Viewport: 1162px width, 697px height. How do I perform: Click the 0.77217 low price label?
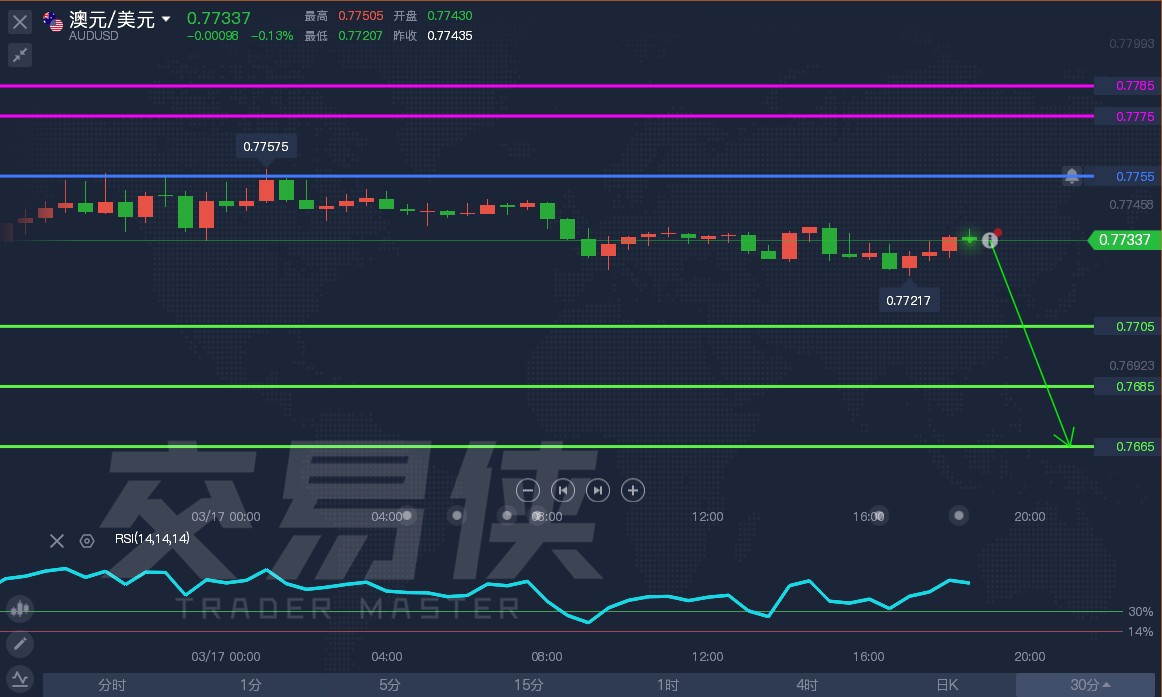tap(908, 300)
